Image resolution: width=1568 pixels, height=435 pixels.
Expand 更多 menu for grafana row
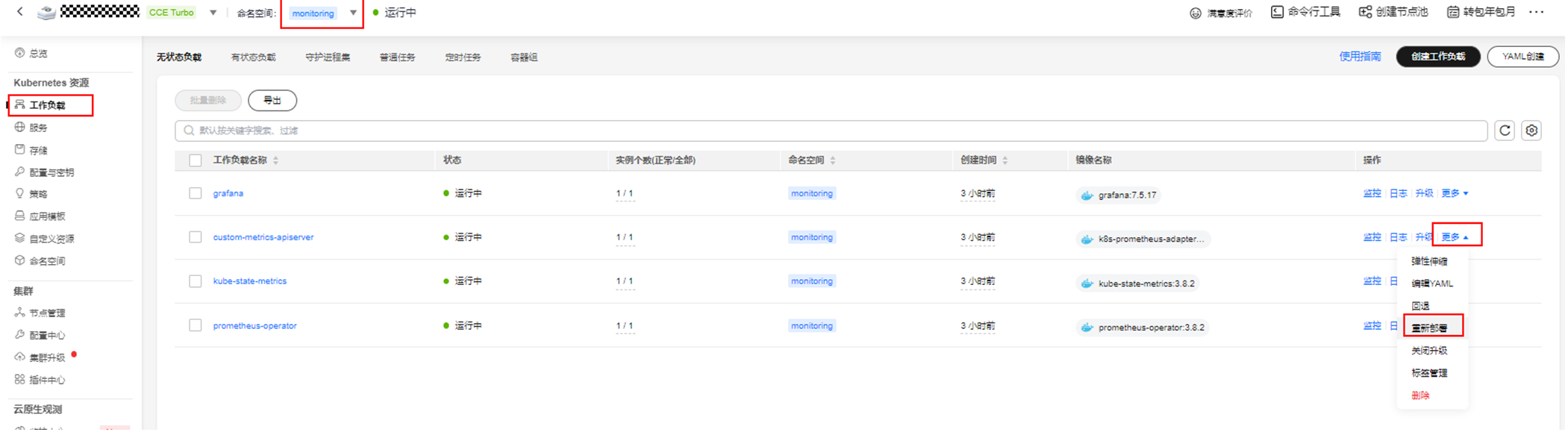(1455, 193)
